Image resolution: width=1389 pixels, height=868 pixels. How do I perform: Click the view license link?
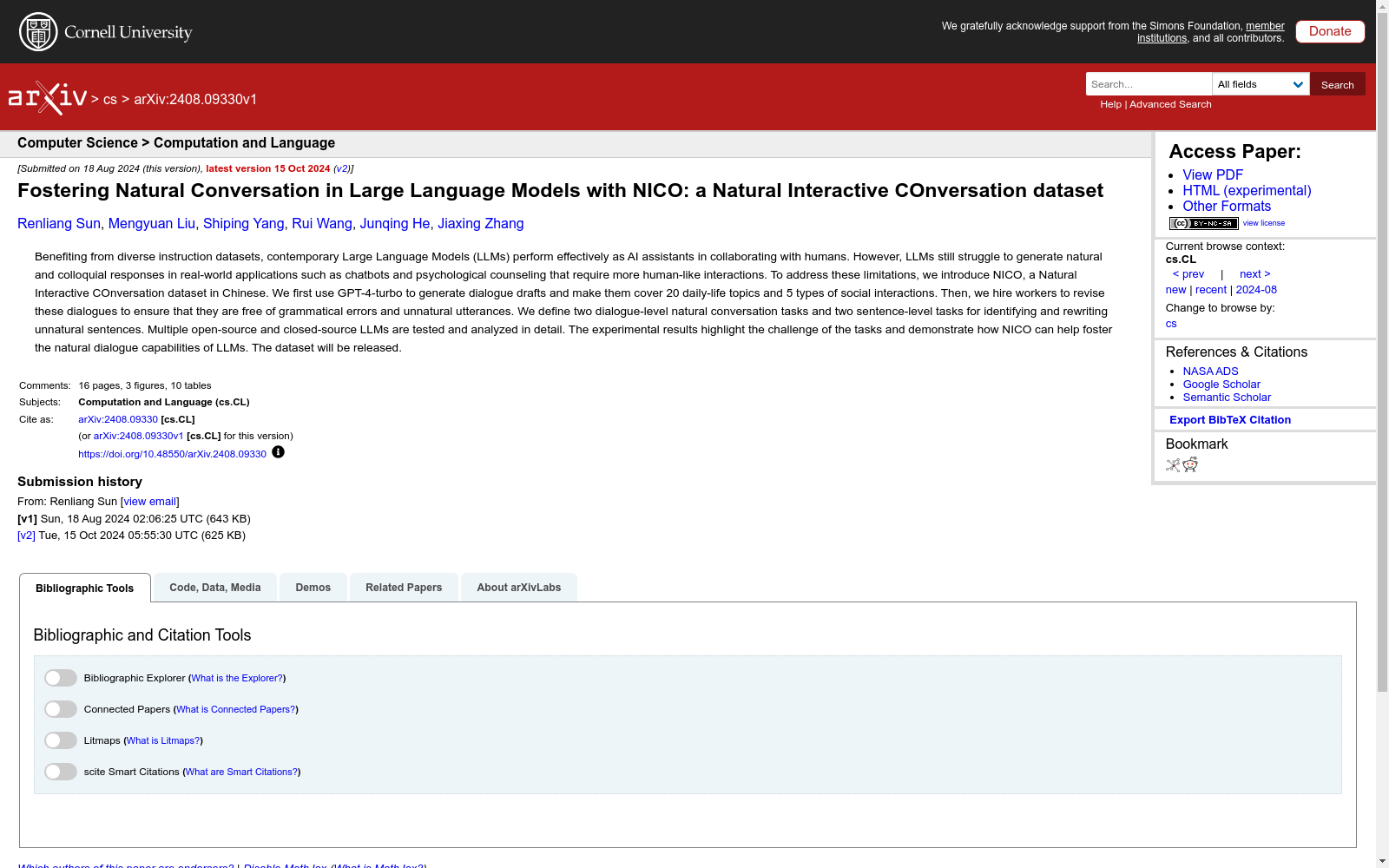pyautogui.click(x=1264, y=223)
